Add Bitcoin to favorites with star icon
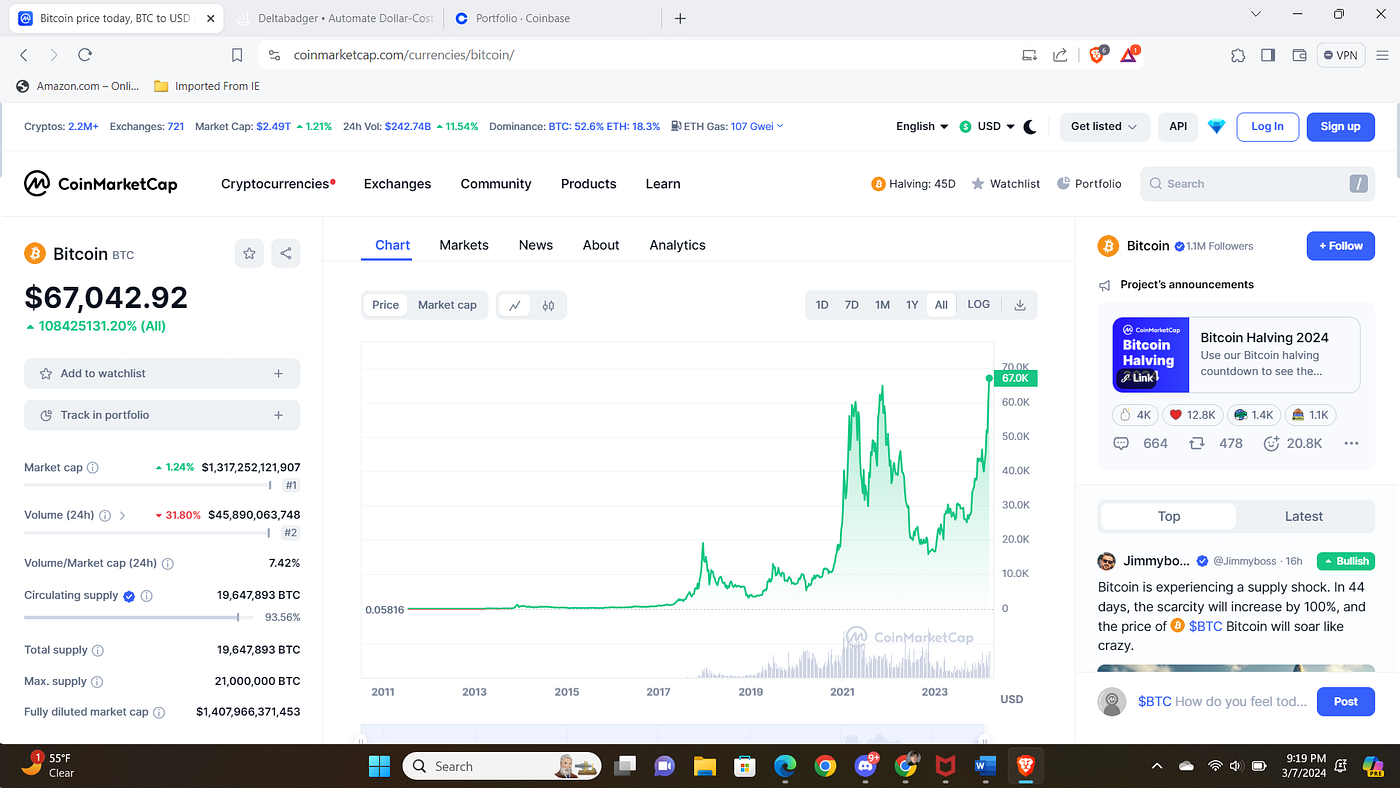Screen dimensions: 1400x788 point(249,253)
